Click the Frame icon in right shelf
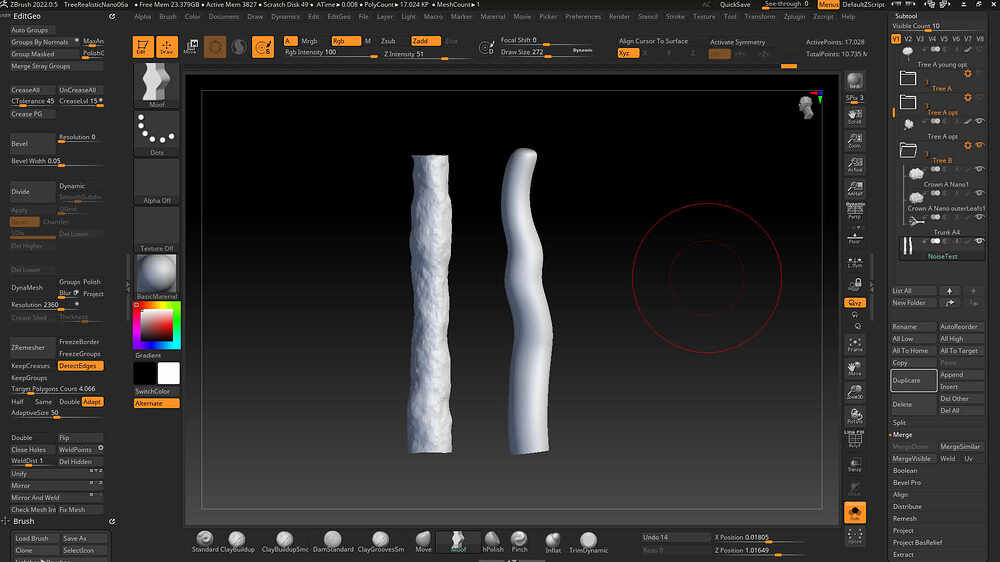Screen dimensions: 1000x562 click(855, 345)
